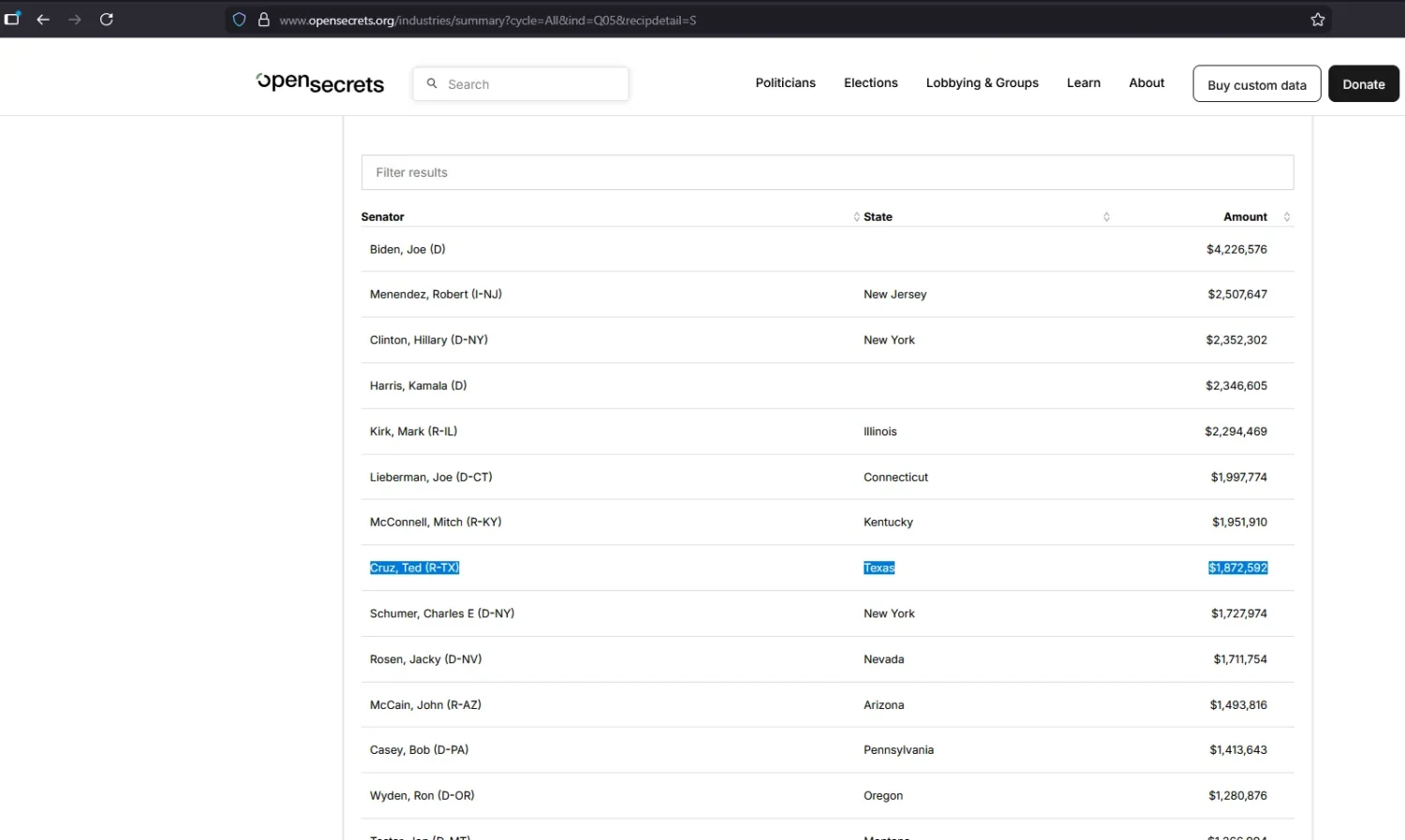
Task: Select Biden, Joe (D) row name
Action: click(x=407, y=249)
